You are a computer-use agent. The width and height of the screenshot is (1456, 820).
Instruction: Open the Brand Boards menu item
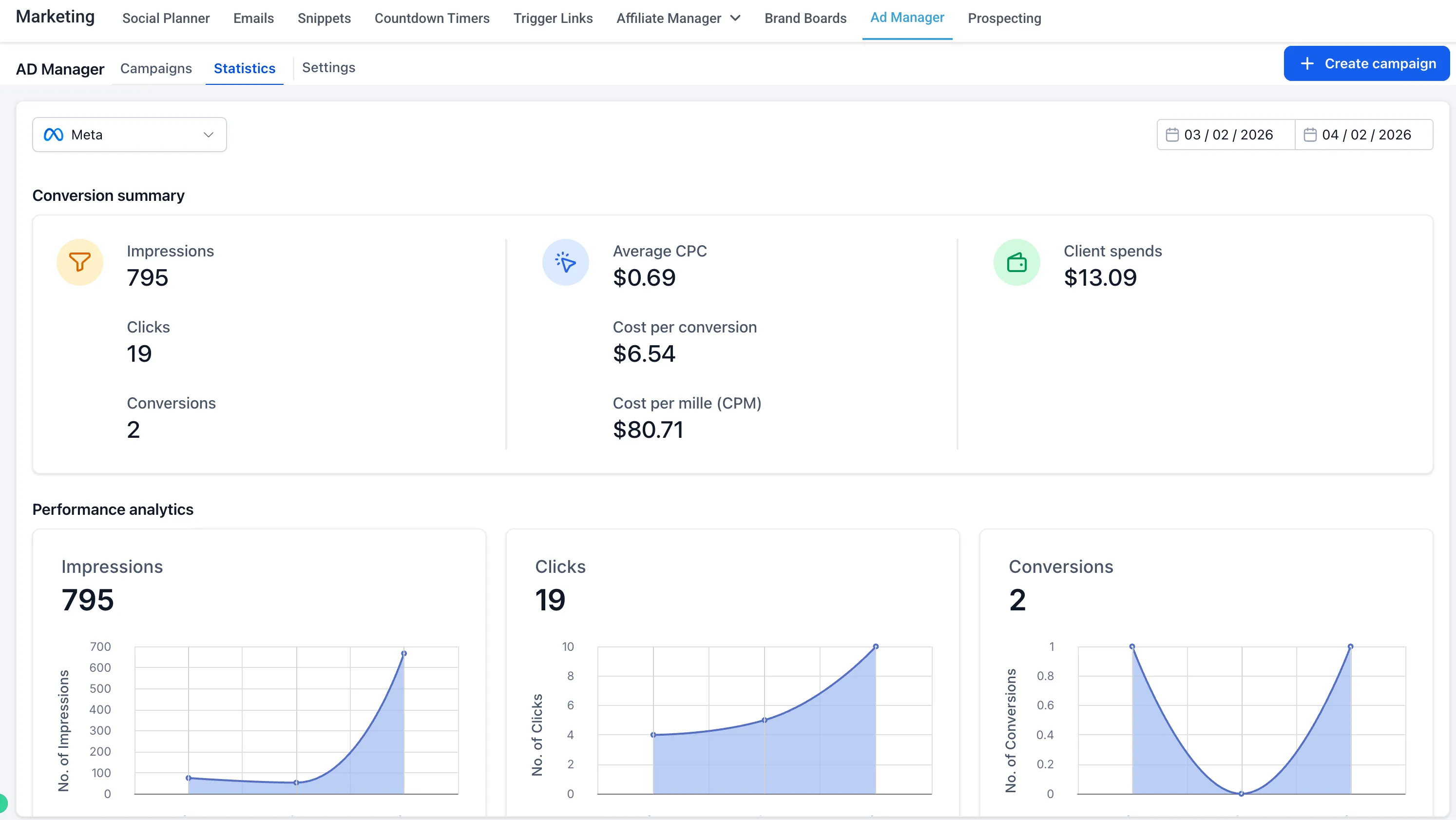[x=805, y=18]
